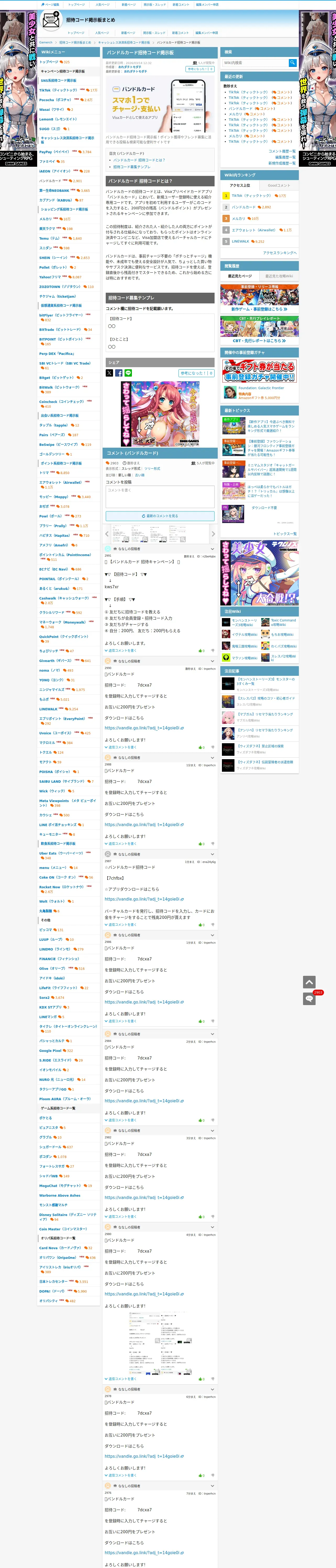Switch to the Goodコメント ranking tab
336x1568 pixels.
pyautogui.click(x=279, y=185)
